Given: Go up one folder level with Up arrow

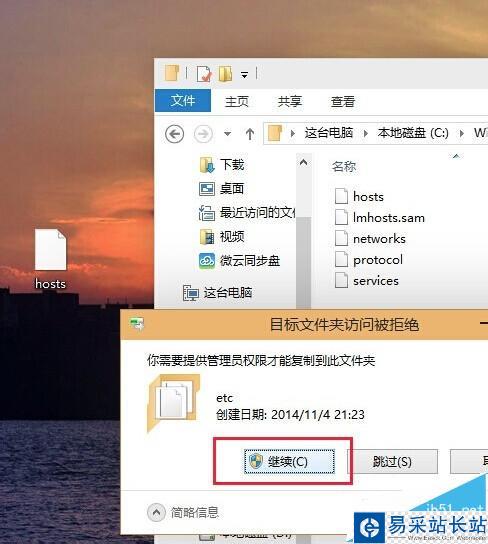Looking at the screenshot, I should [250, 134].
